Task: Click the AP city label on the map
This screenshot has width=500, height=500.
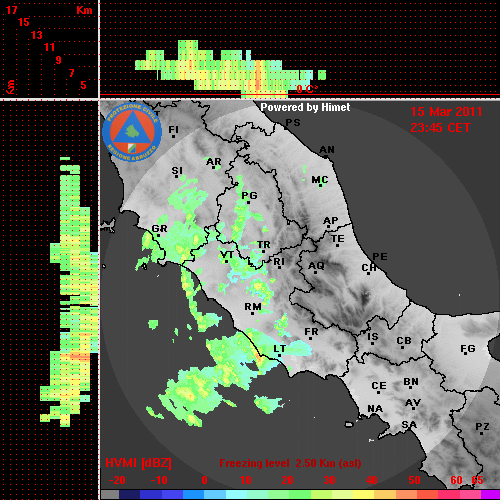Action: coord(330,220)
